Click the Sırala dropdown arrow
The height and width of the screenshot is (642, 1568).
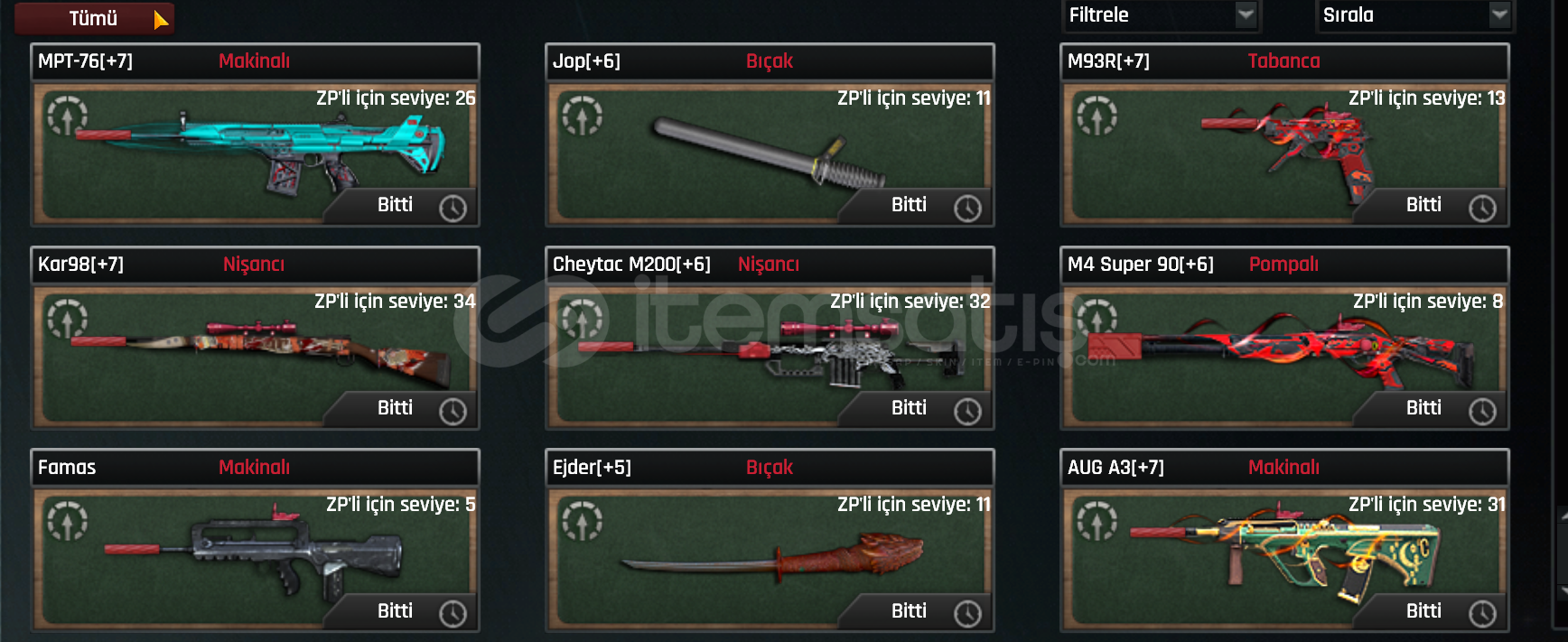pyautogui.click(x=1499, y=14)
